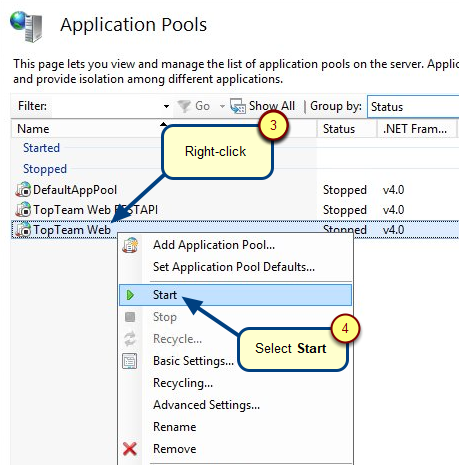The height and width of the screenshot is (465, 460).
Task: Open the Filter dropdown arrow
Action: [x=166, y=106]
